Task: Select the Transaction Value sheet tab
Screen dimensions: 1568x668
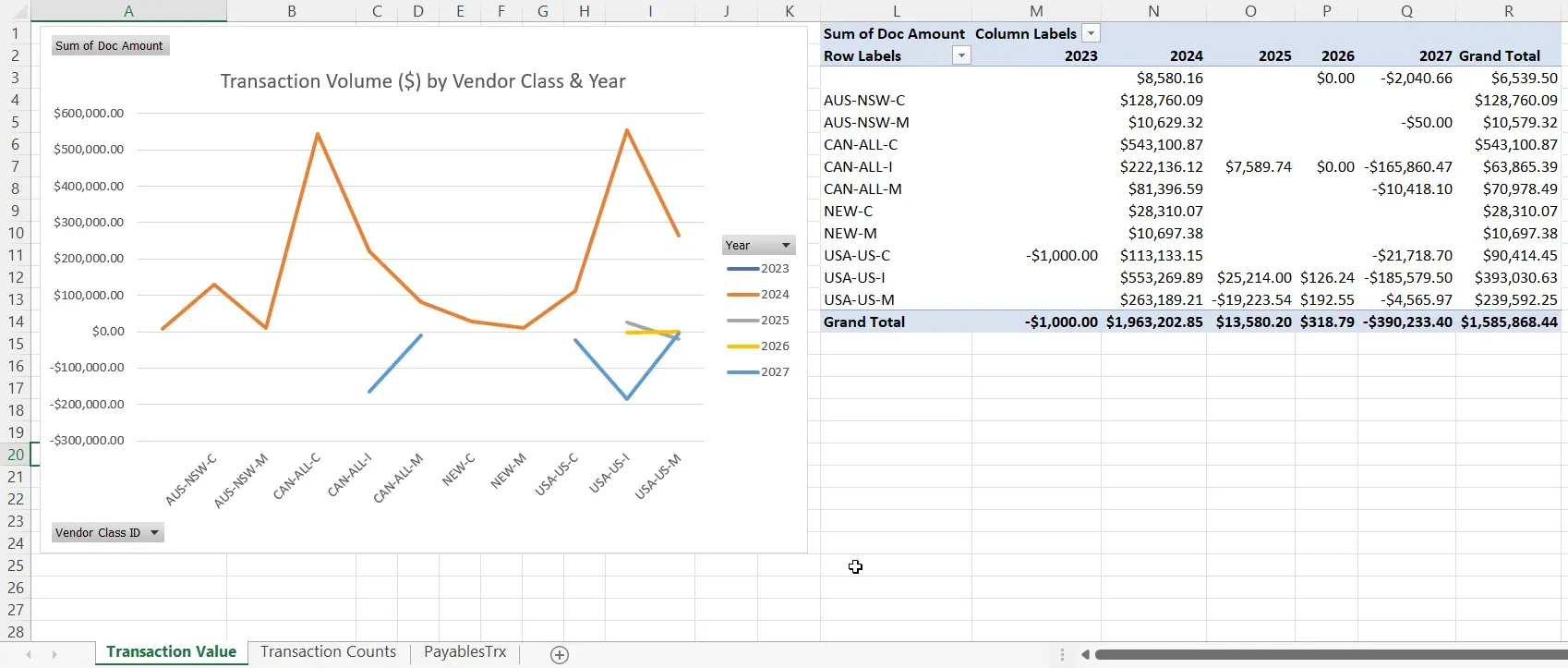Action: (171, 651)
